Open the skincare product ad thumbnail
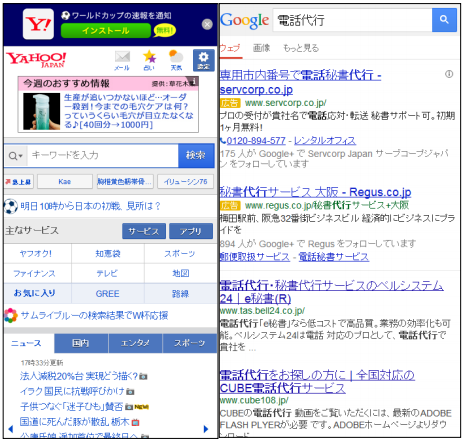This screenshot has width=464, height=441. 41,111
